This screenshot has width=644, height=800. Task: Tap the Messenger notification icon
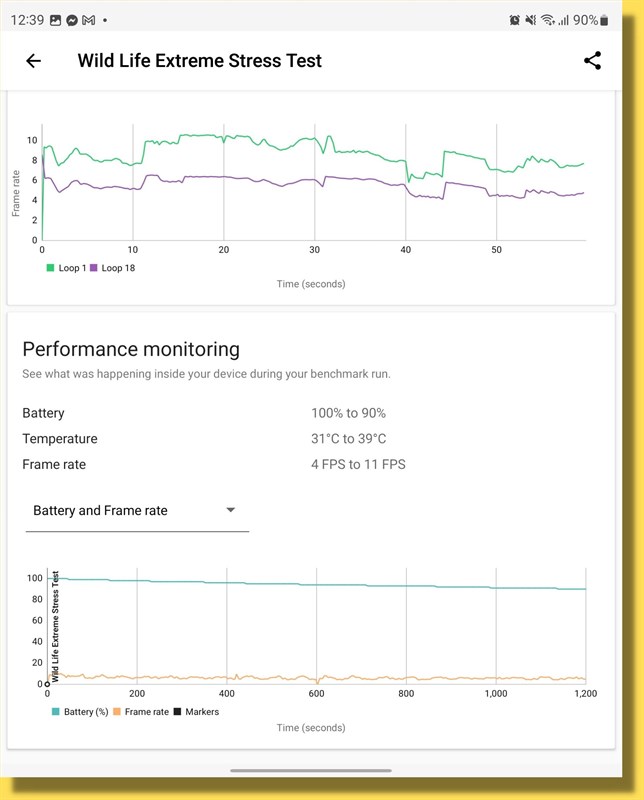pyautogui.click(x=71, y=20)
